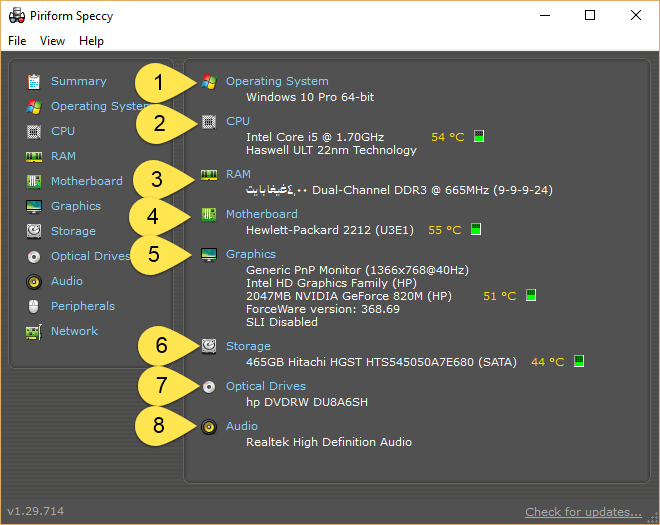Click the 51 °C GPU temperature value
This screenshot has width=660, height=525.
point(500,296)
